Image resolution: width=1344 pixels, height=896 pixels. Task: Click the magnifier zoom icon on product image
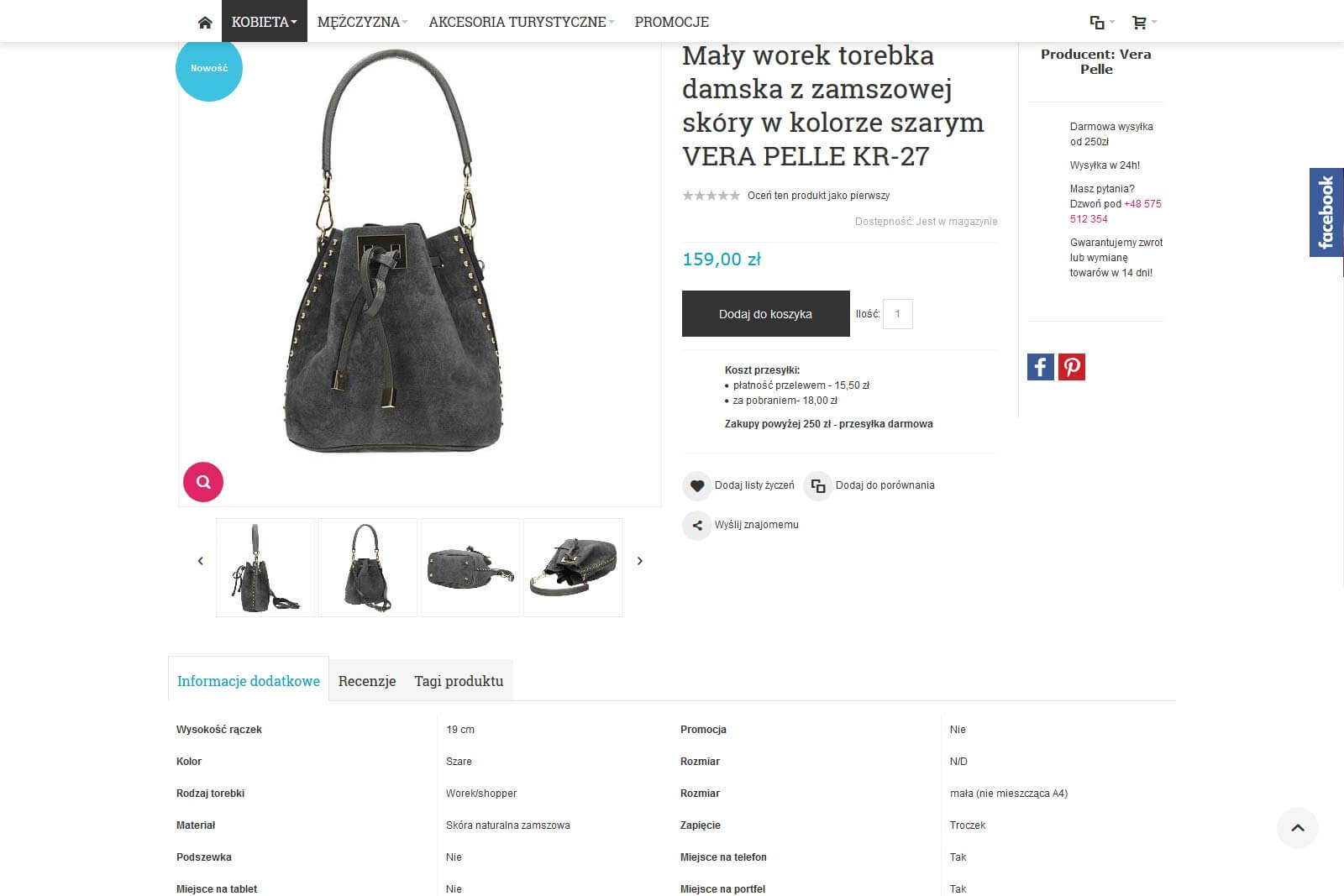[x=203, y=482]
